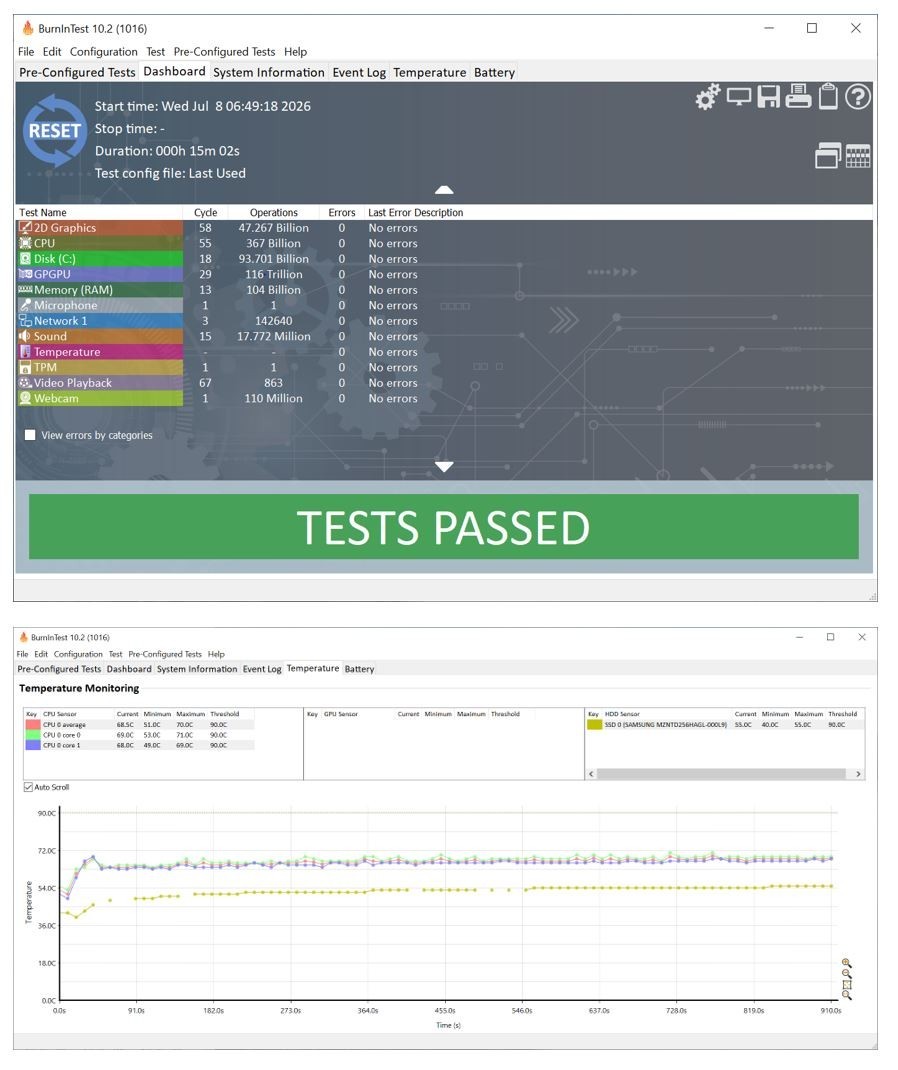The height and width of the screenshot is (1070, 898).
Task: Click the Video Playback test icon
Action: [25, 383]
